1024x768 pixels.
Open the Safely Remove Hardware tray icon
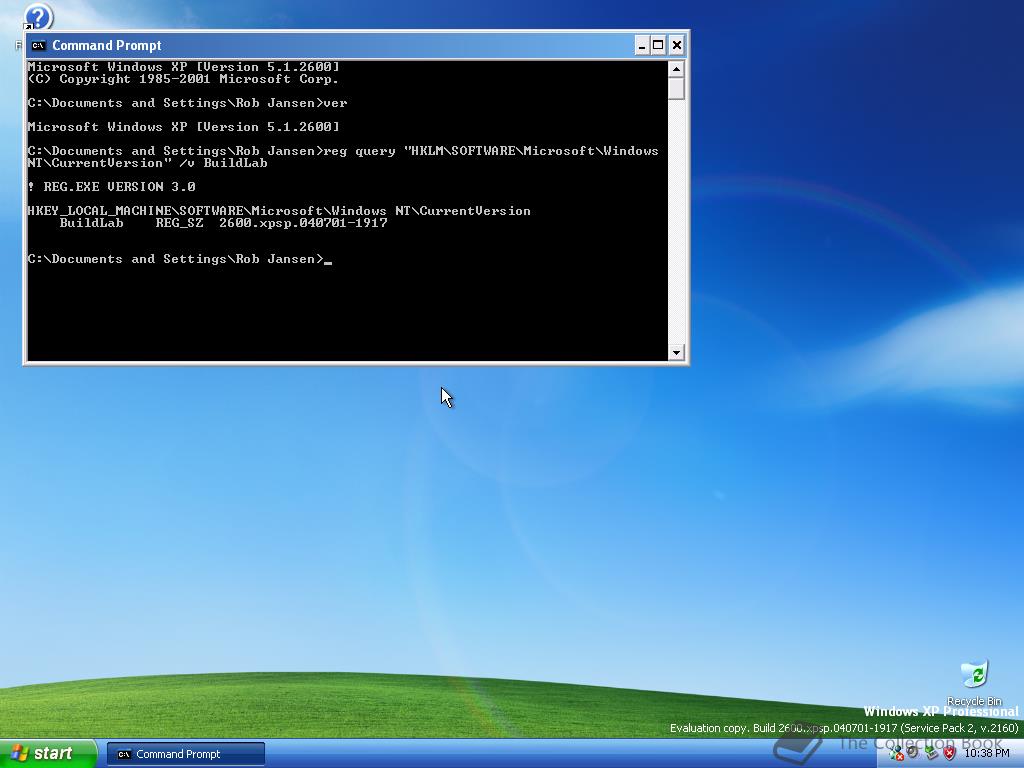click(x=932, y=753)
